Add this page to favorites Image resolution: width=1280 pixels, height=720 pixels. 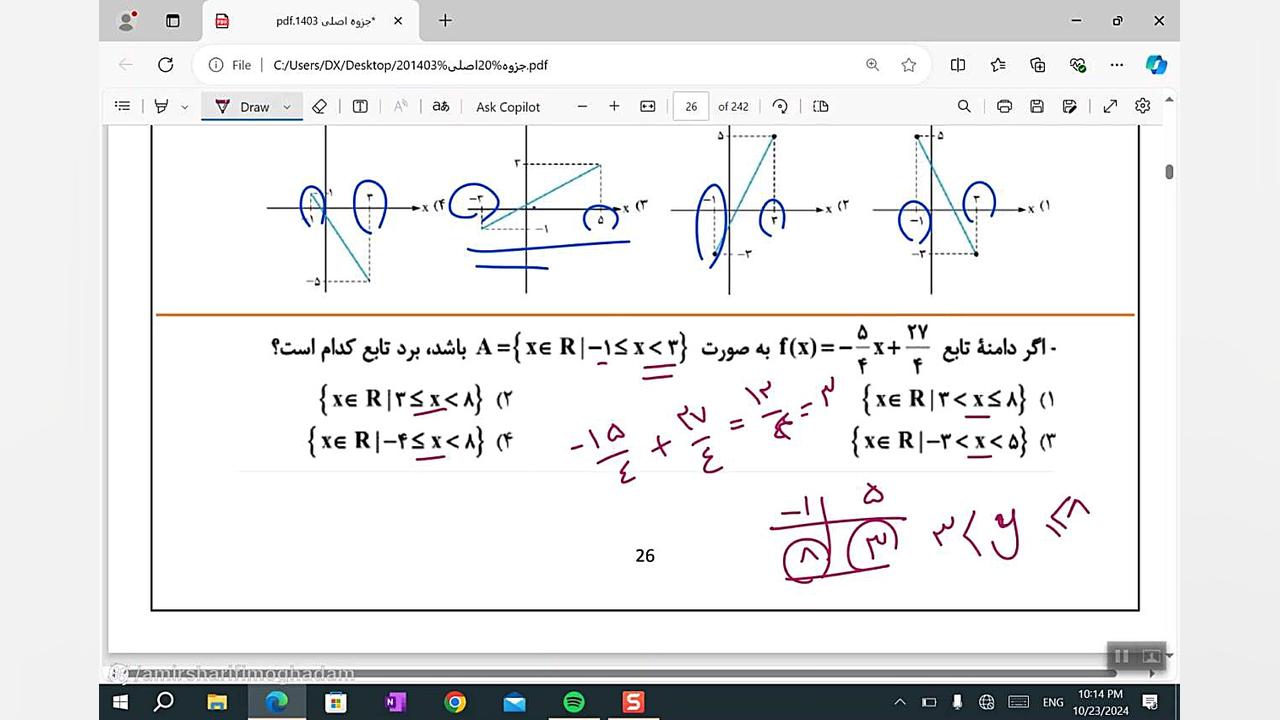(908, 65)
